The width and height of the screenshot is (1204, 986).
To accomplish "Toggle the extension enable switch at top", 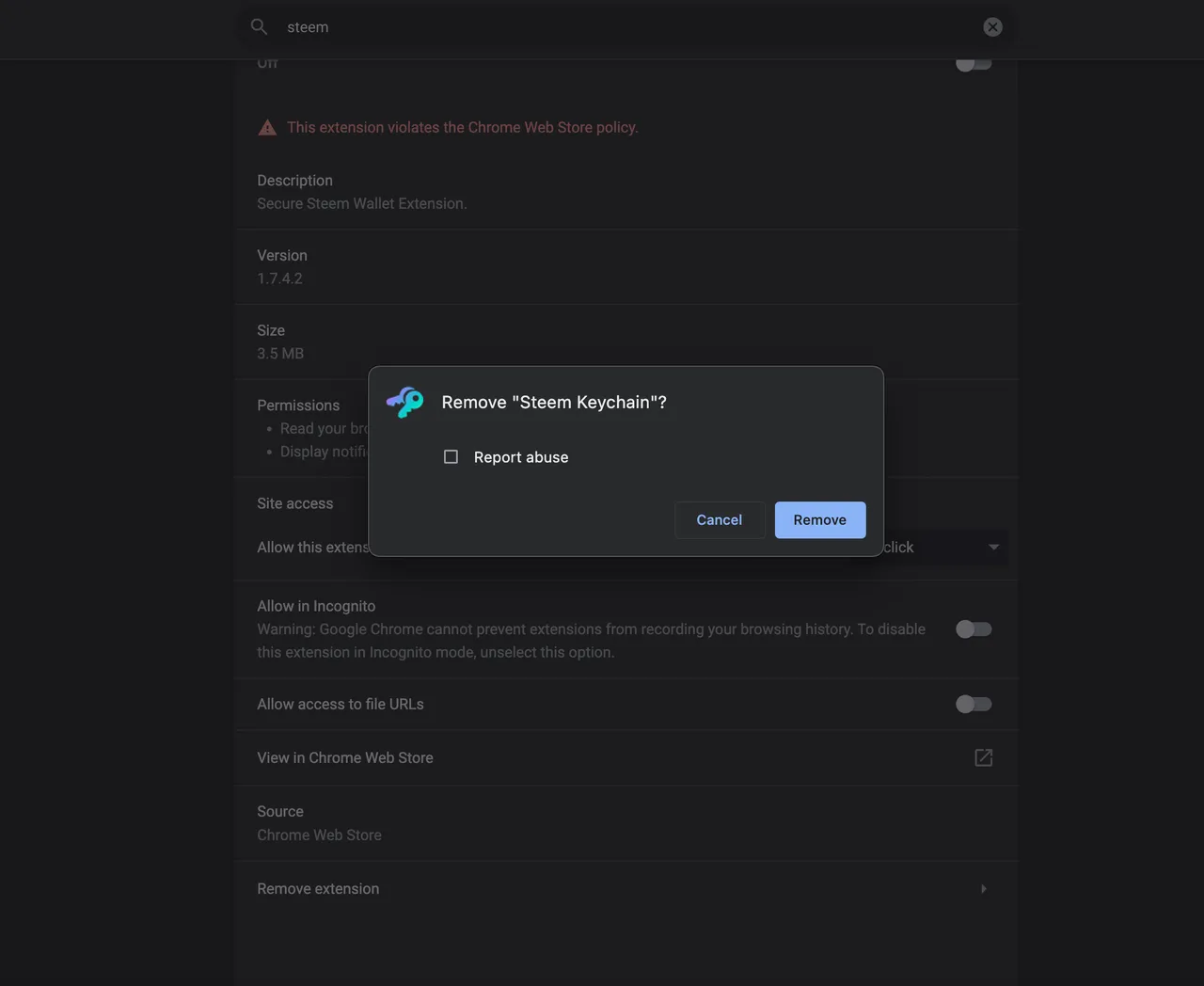I will click(x=974, y=63).
